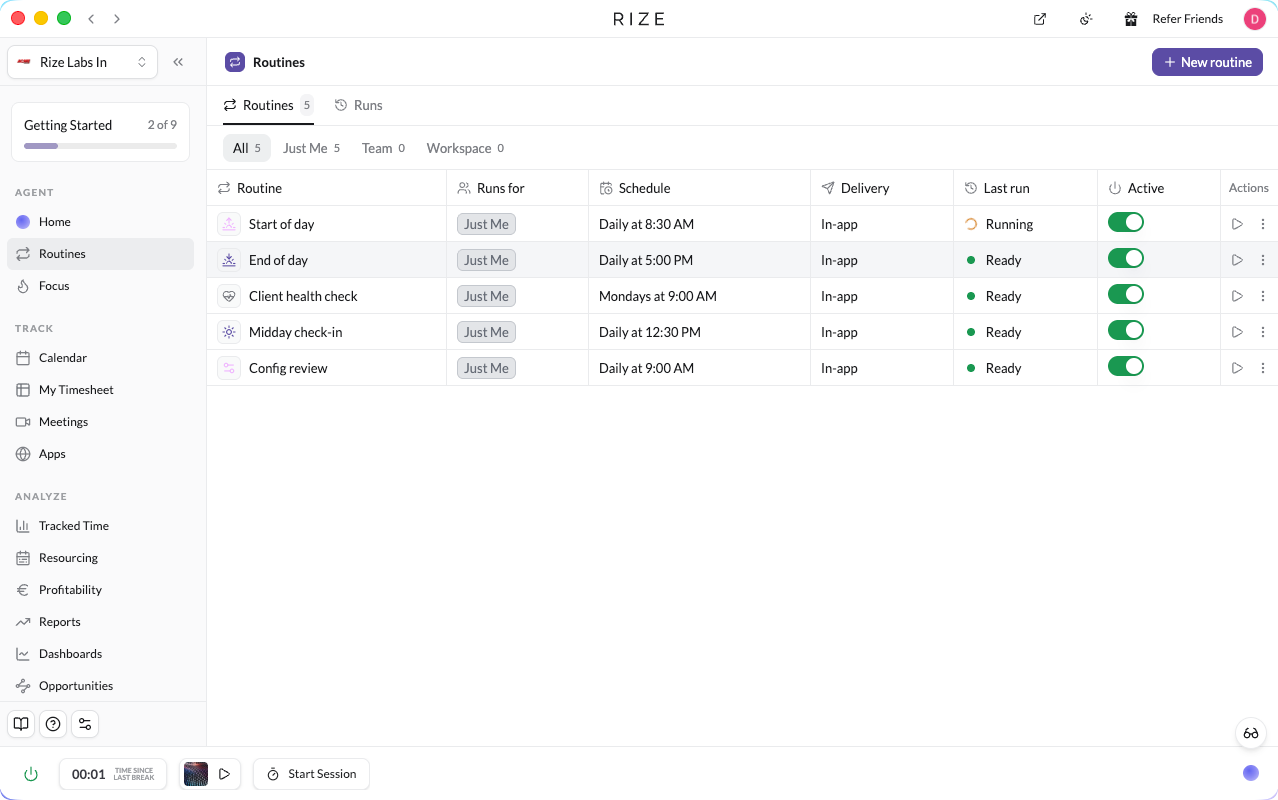Open Calendar in the sidebar
1278x800 pixels.
pos(100,358)
